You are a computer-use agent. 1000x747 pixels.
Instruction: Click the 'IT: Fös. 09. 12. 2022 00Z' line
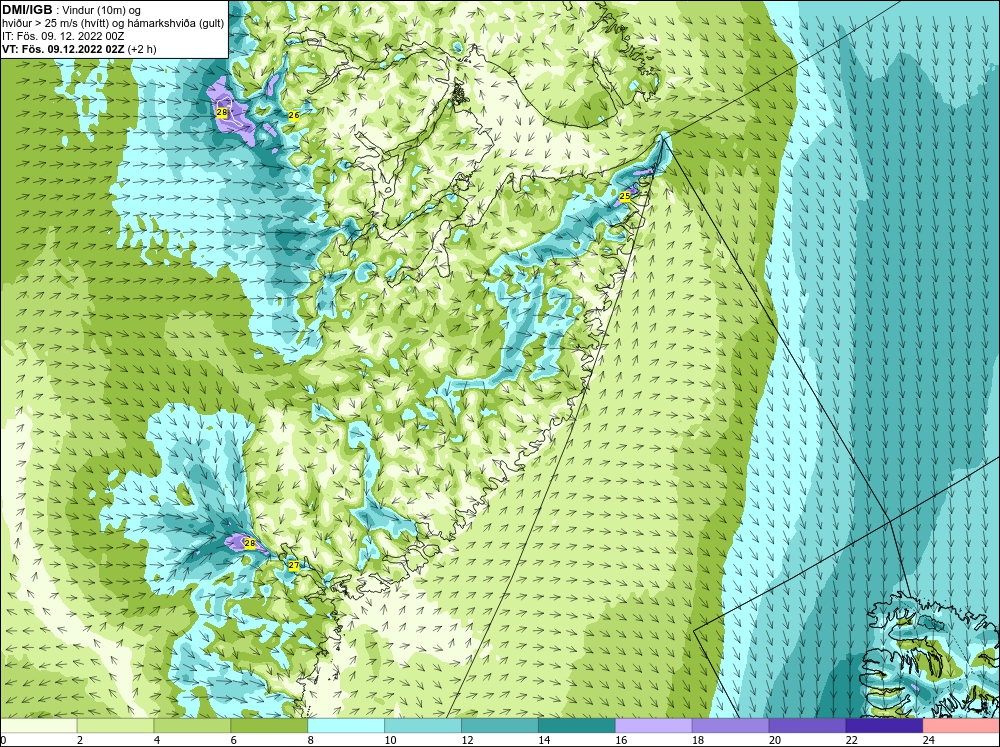click(x=63, y=36)
